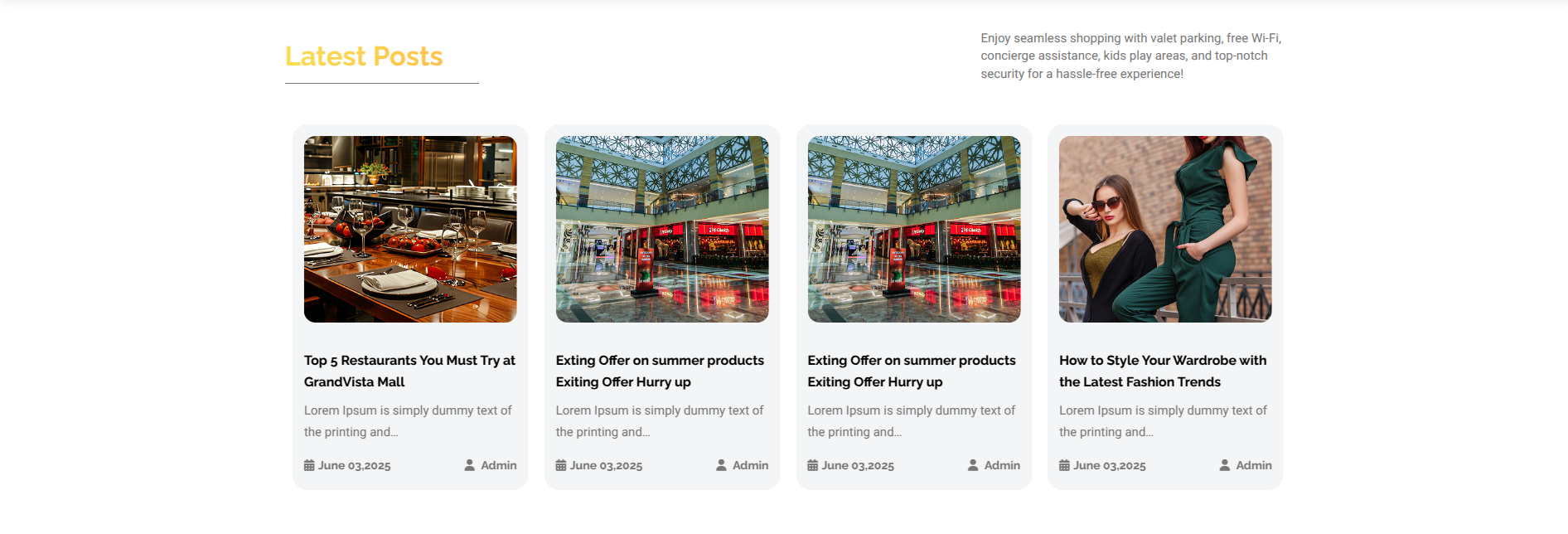
Task: Open the fashion models photo thumbnail
Action: point(1165,229)
